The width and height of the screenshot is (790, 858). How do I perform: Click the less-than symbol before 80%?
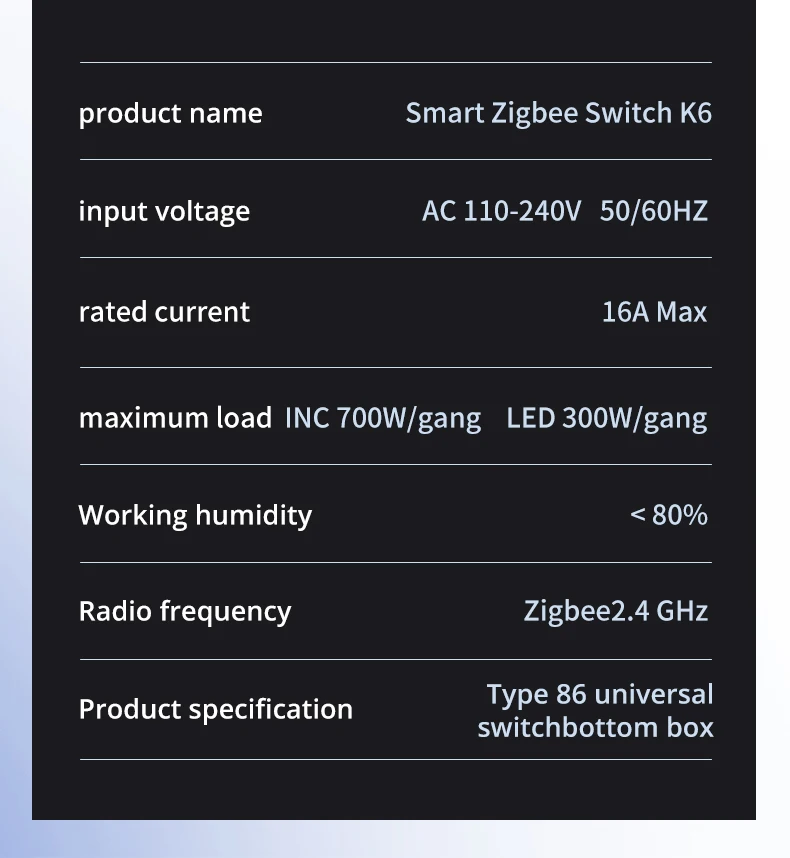638,514
